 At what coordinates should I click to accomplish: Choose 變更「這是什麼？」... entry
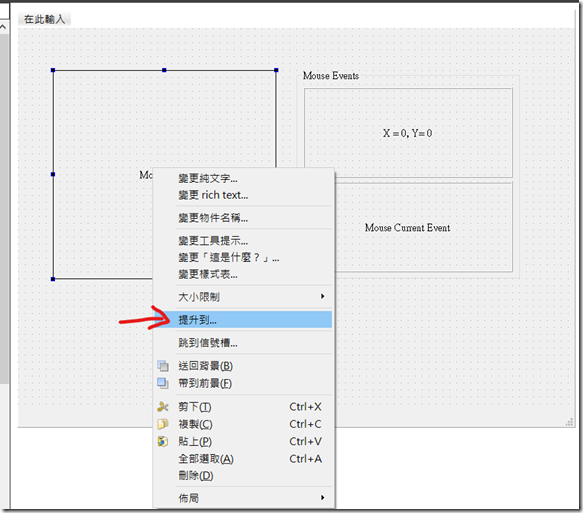pyautogui.click(x=244, y=258)
